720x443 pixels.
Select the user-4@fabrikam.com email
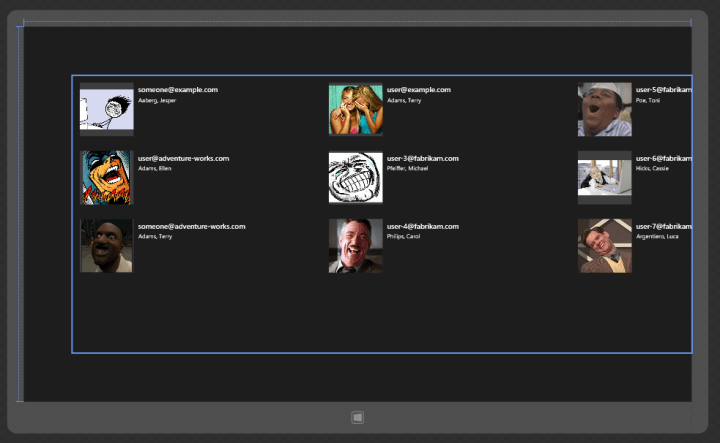(422, 227)
